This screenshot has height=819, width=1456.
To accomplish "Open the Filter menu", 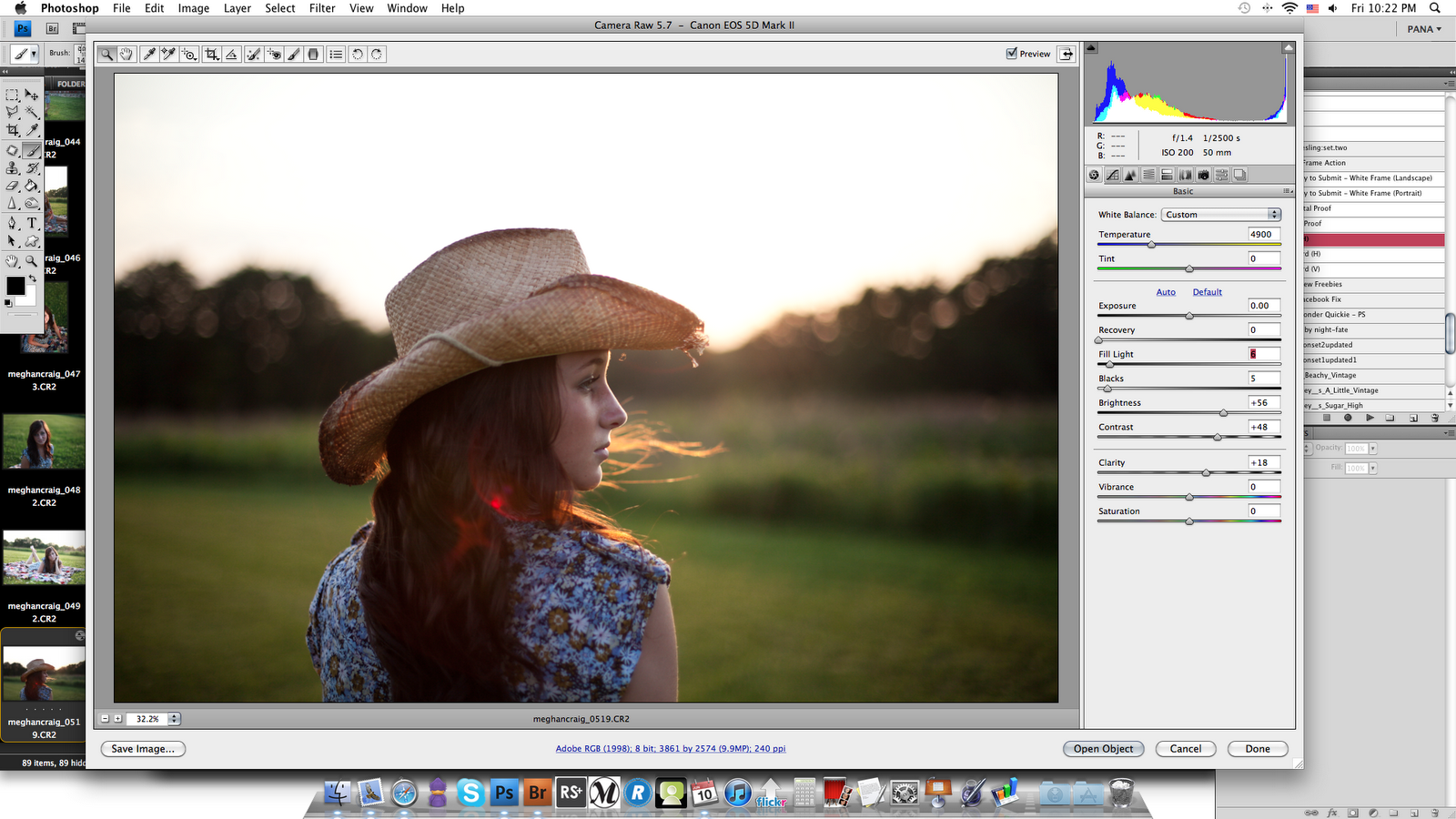I will point(322,8).
